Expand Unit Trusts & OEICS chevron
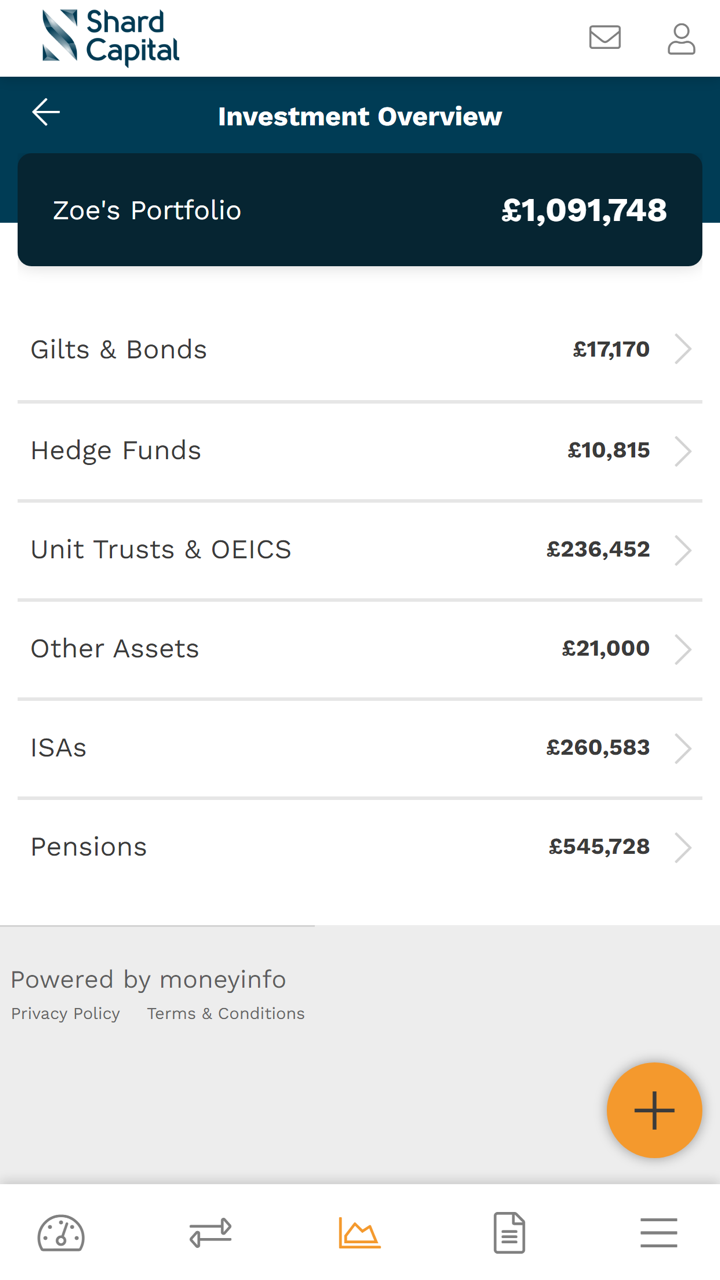The width and height of the screenshot is (720, 1280). click(683, 550)
